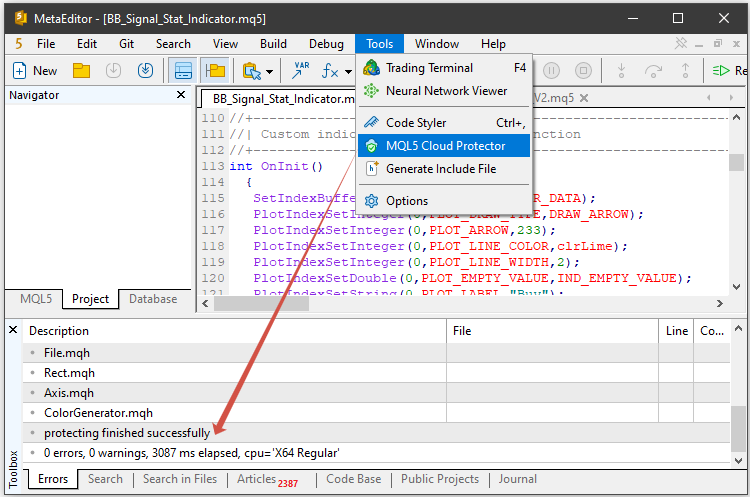Open the Window menu

(x=437, y=44)
